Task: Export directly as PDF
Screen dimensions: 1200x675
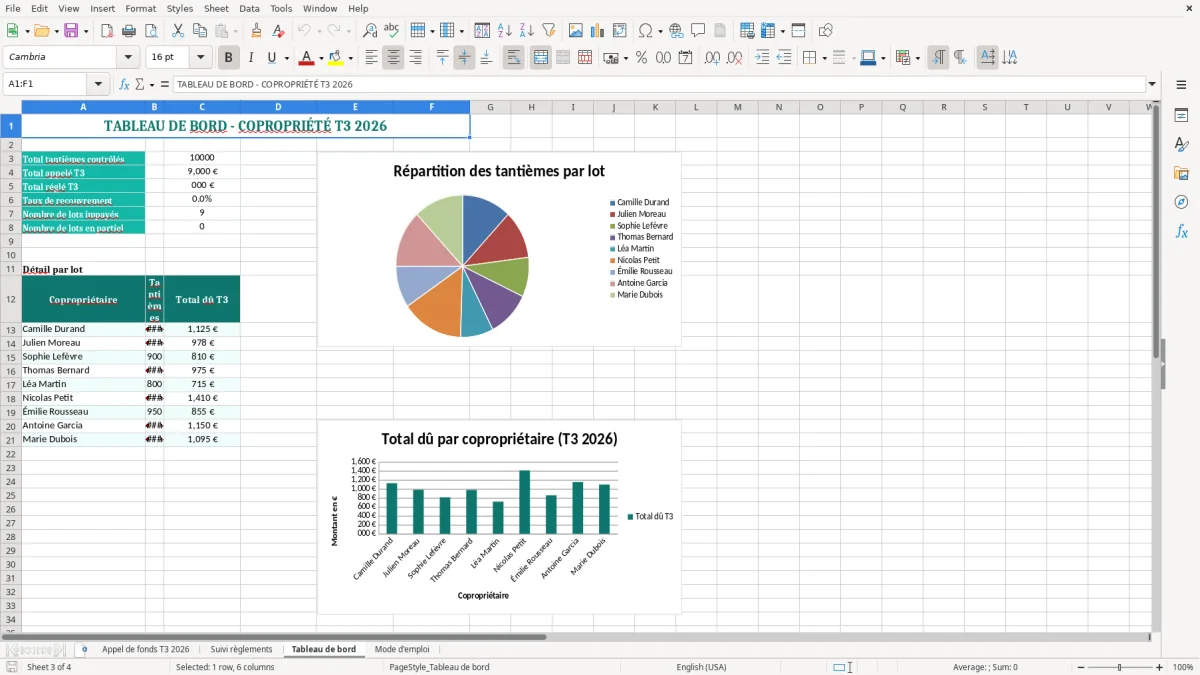Action: click(107, 31)
